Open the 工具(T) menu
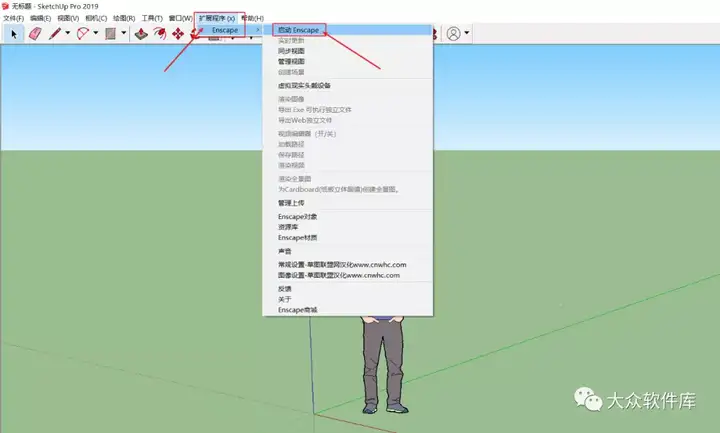720x433 pixels. coord(152,18)
